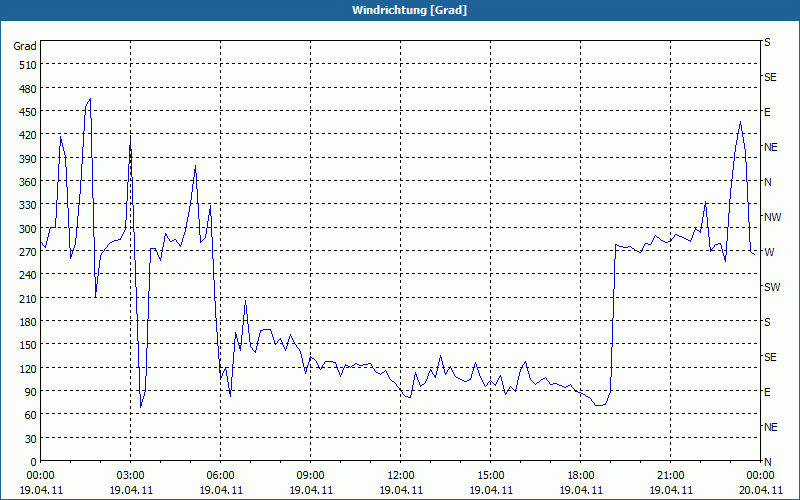Pick the 21:00 time axis label
The image size is (800, 500).
(x=670, y=476)
